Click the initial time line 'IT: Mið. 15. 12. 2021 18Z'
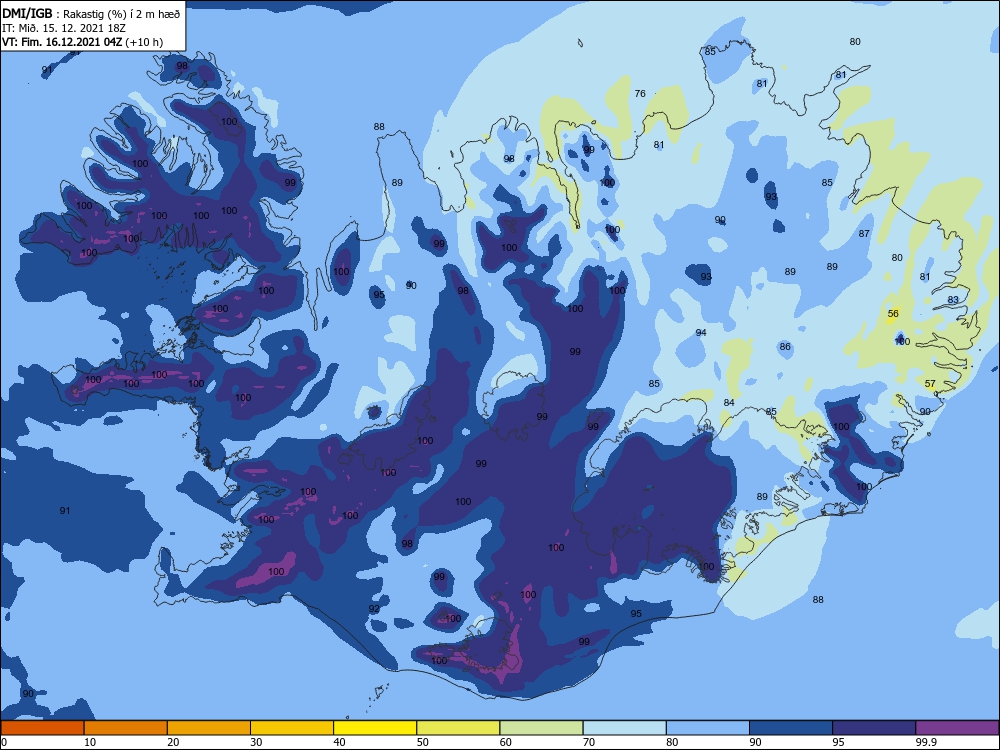 [x=64, y=29]
